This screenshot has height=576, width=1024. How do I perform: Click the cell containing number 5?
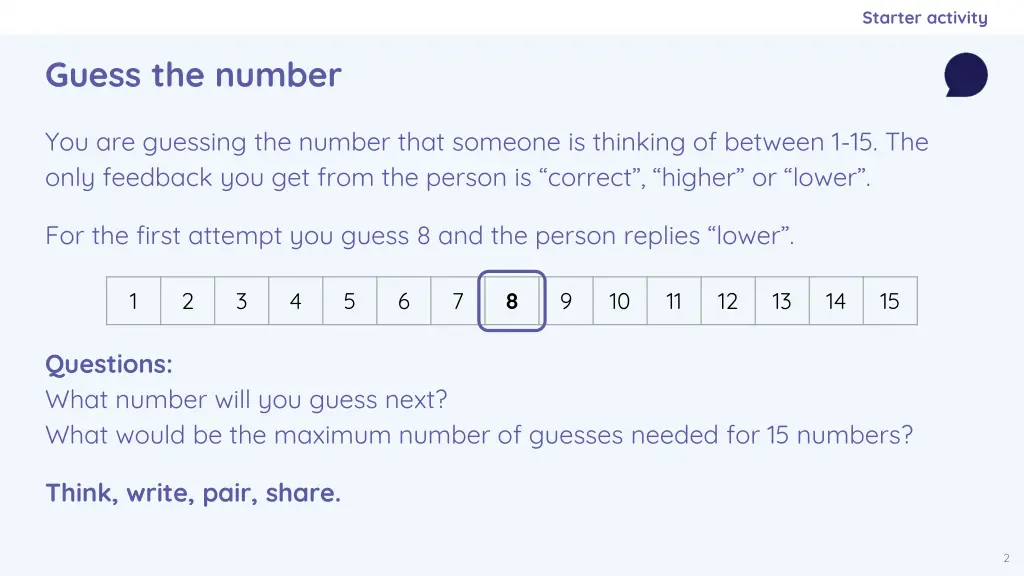pos(349,301)
